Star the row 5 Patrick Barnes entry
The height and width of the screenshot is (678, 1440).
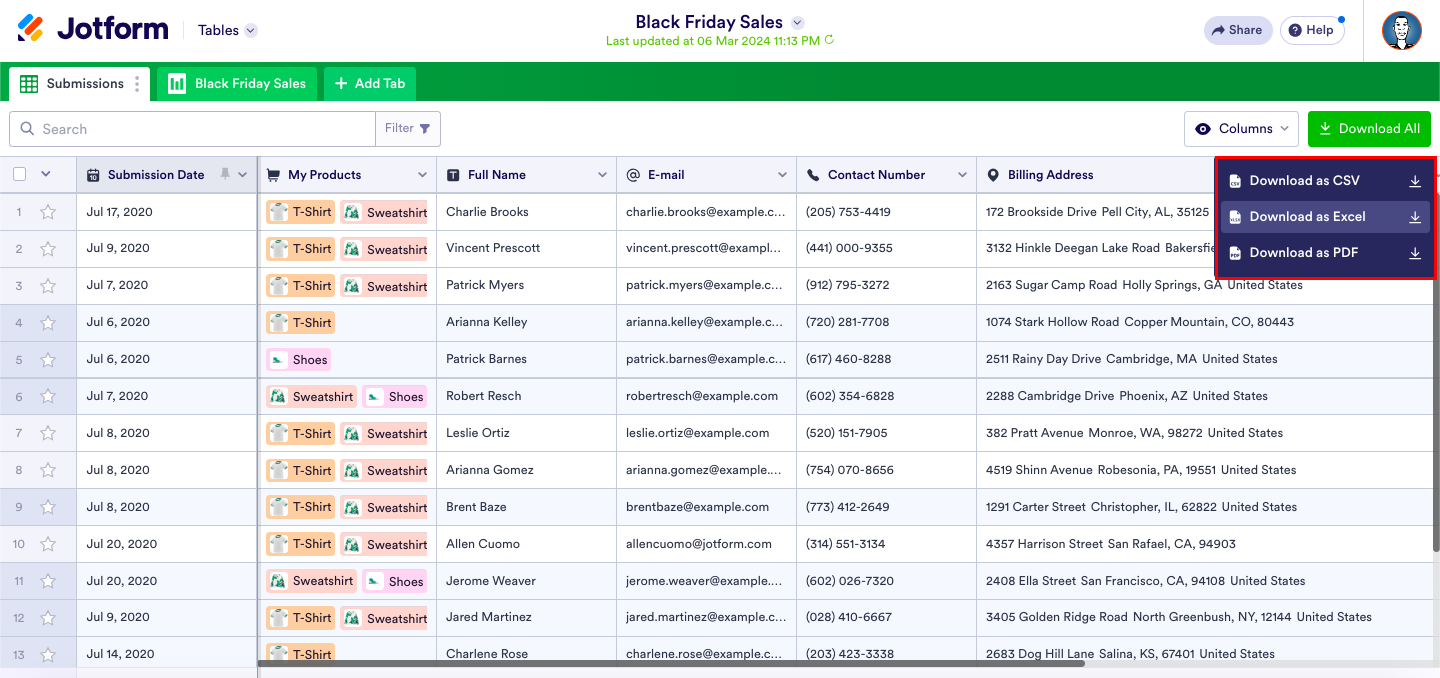(48, 360)
